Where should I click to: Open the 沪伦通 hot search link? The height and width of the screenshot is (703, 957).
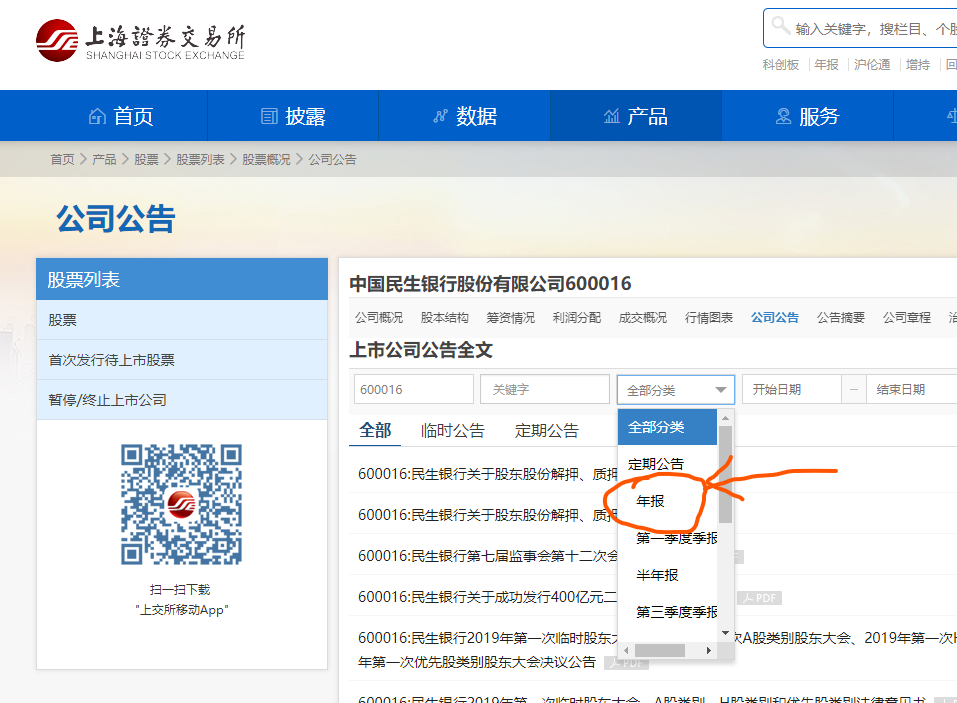pos(872,65)
